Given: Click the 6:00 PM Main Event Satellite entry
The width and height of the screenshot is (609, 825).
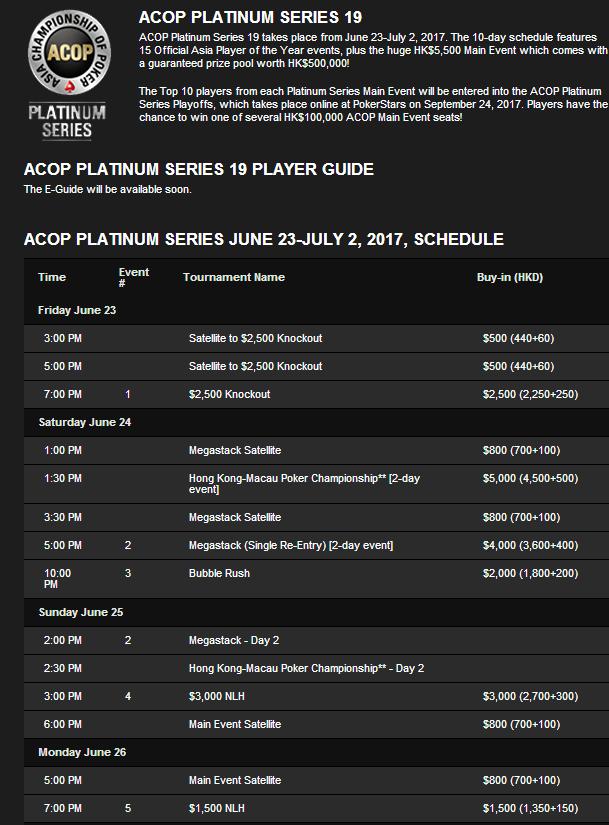Looking at the screenshot, I should coord(234,724).
